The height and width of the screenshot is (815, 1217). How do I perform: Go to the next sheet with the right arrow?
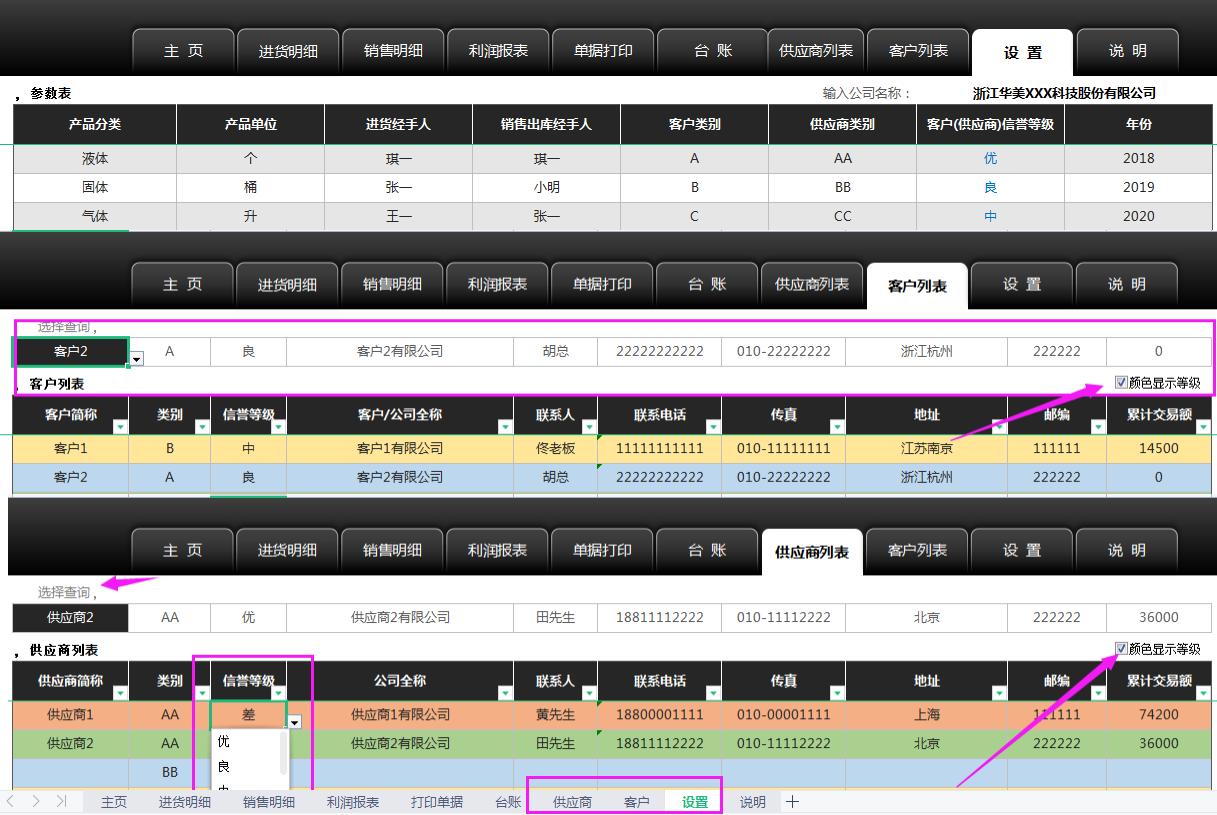point(36,801)
